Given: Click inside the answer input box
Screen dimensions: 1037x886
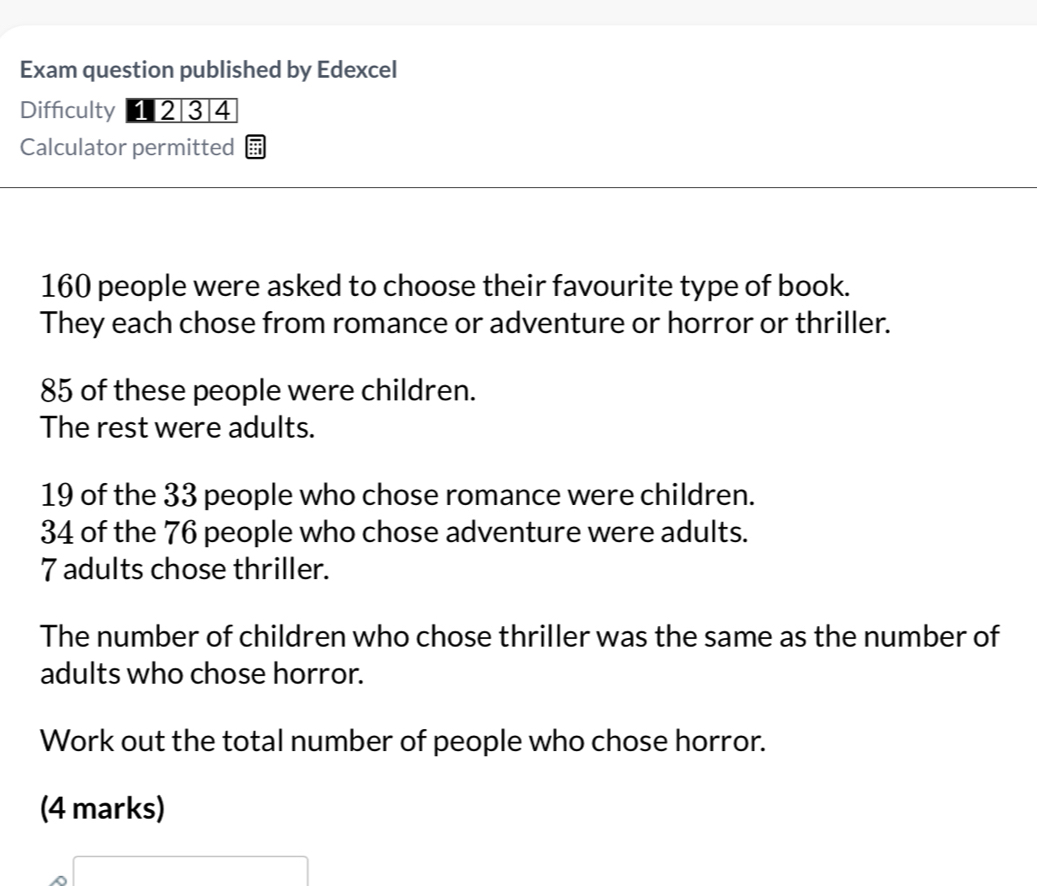Looking at the screenshot, I should (190, 872).
